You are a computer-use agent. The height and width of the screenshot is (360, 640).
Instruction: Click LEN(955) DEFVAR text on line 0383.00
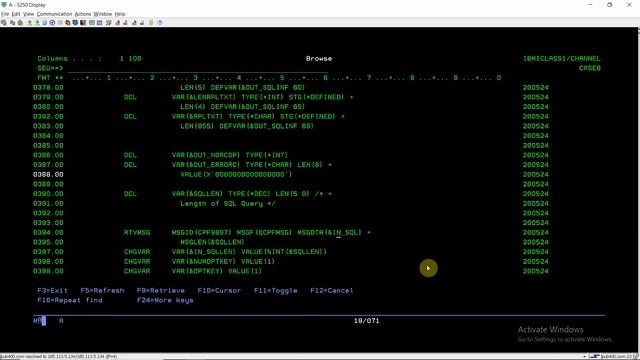click(247, 126)
